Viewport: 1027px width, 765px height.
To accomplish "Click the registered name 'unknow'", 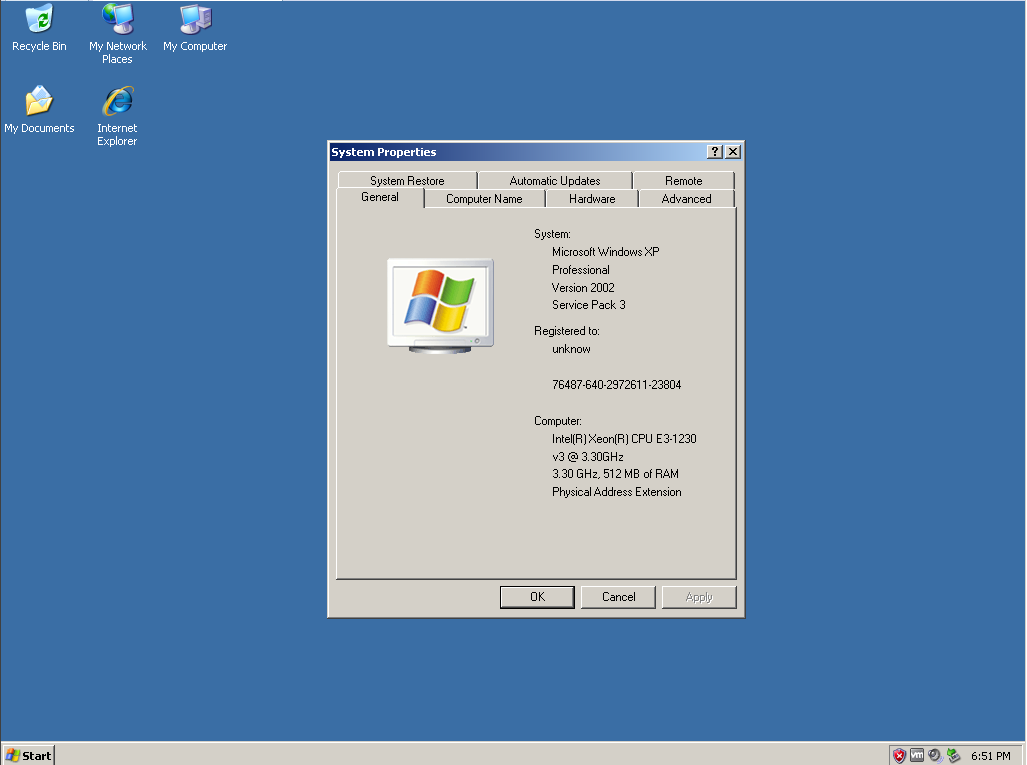I will coord(571,349).
